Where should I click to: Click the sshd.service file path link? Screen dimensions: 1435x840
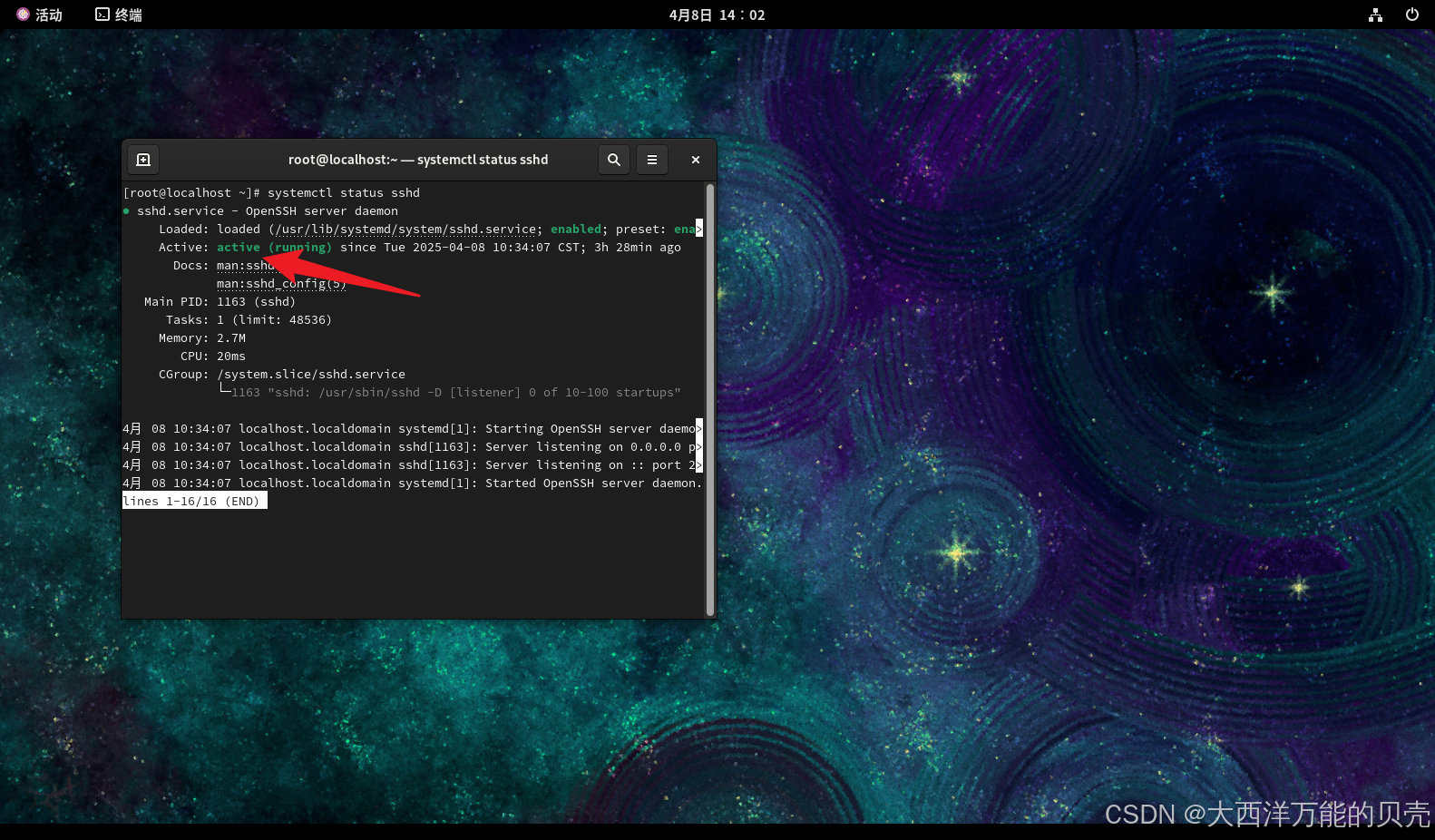(x=405, y=230)
